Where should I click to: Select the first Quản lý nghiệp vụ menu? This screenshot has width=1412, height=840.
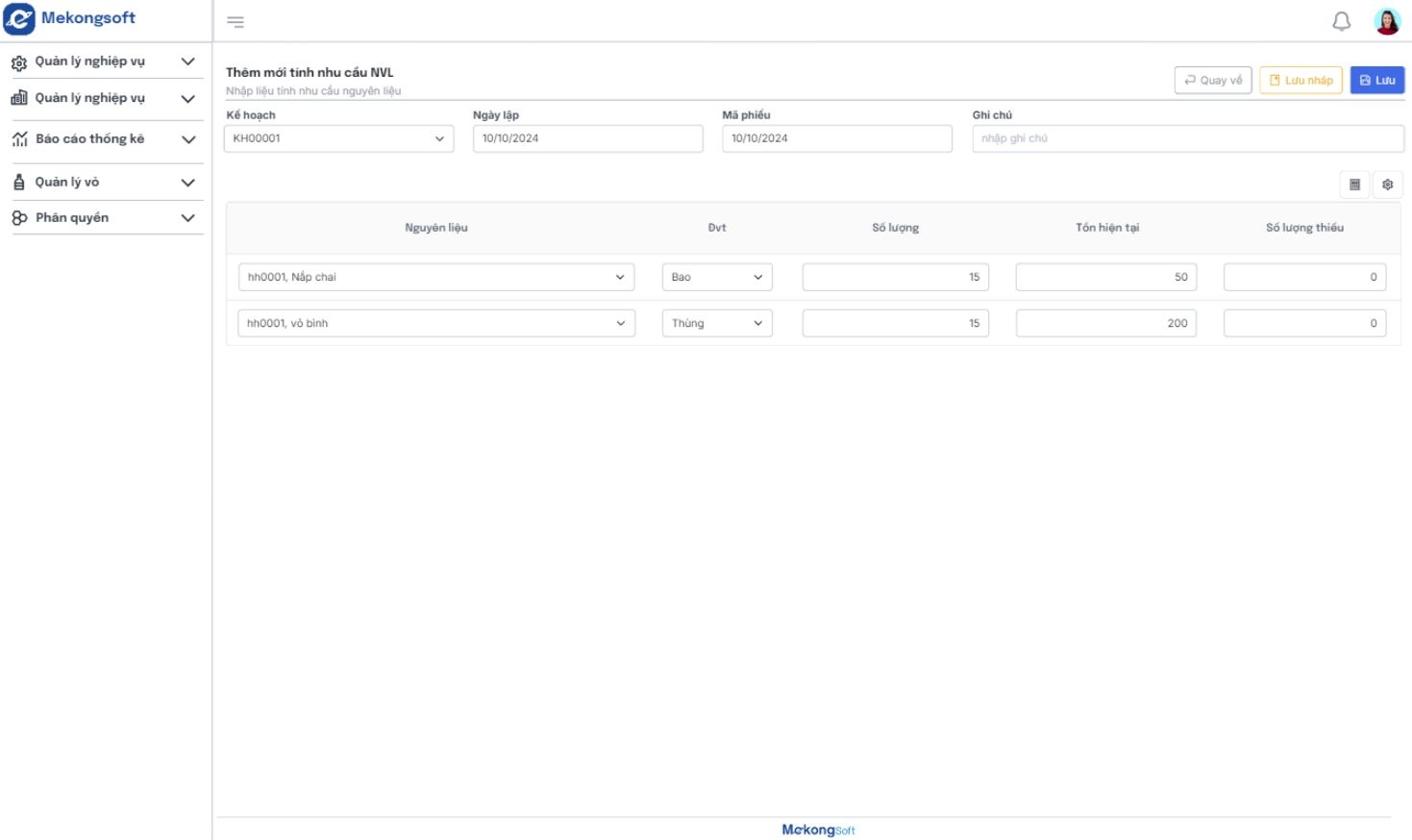[x=89, y=62]
